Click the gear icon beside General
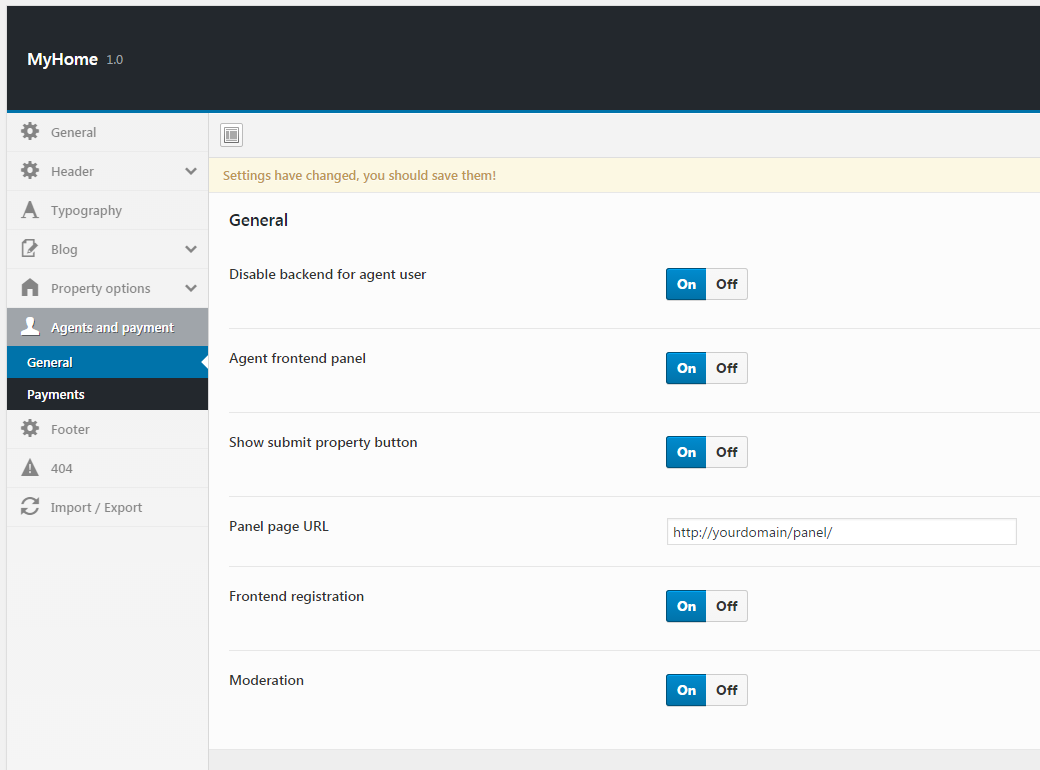1040x770 pixels. [30, 131]
